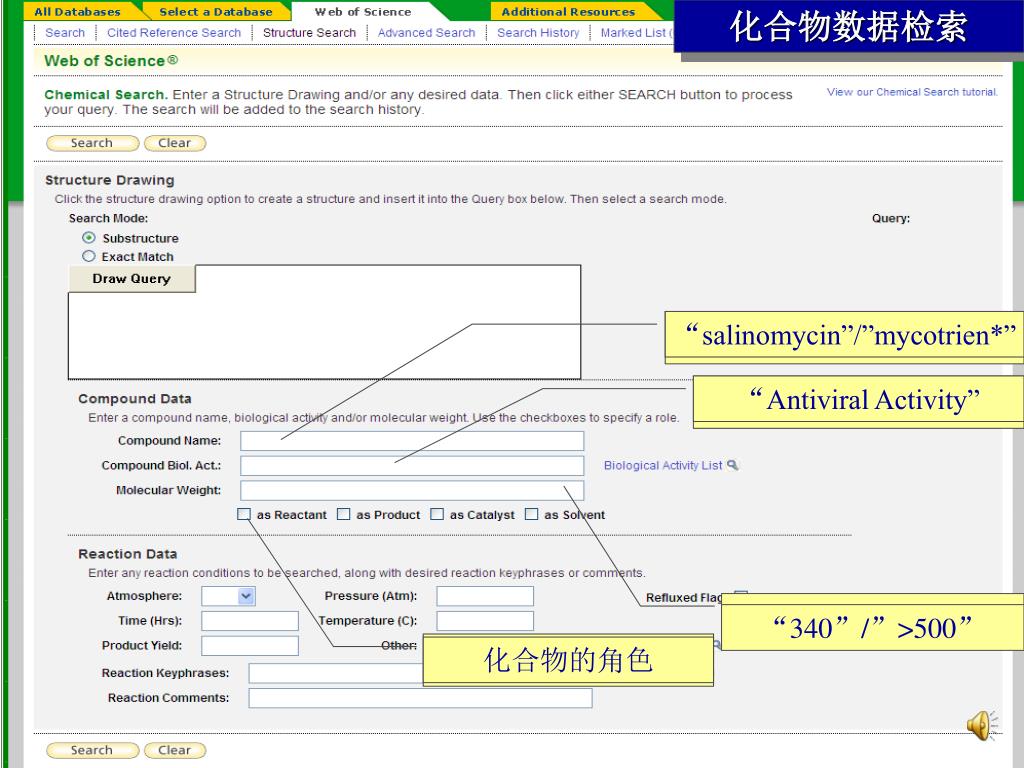Screen dimensions: 1024x768
Task: Focus the Pressure (Atm) field
Action: (485, 596)
